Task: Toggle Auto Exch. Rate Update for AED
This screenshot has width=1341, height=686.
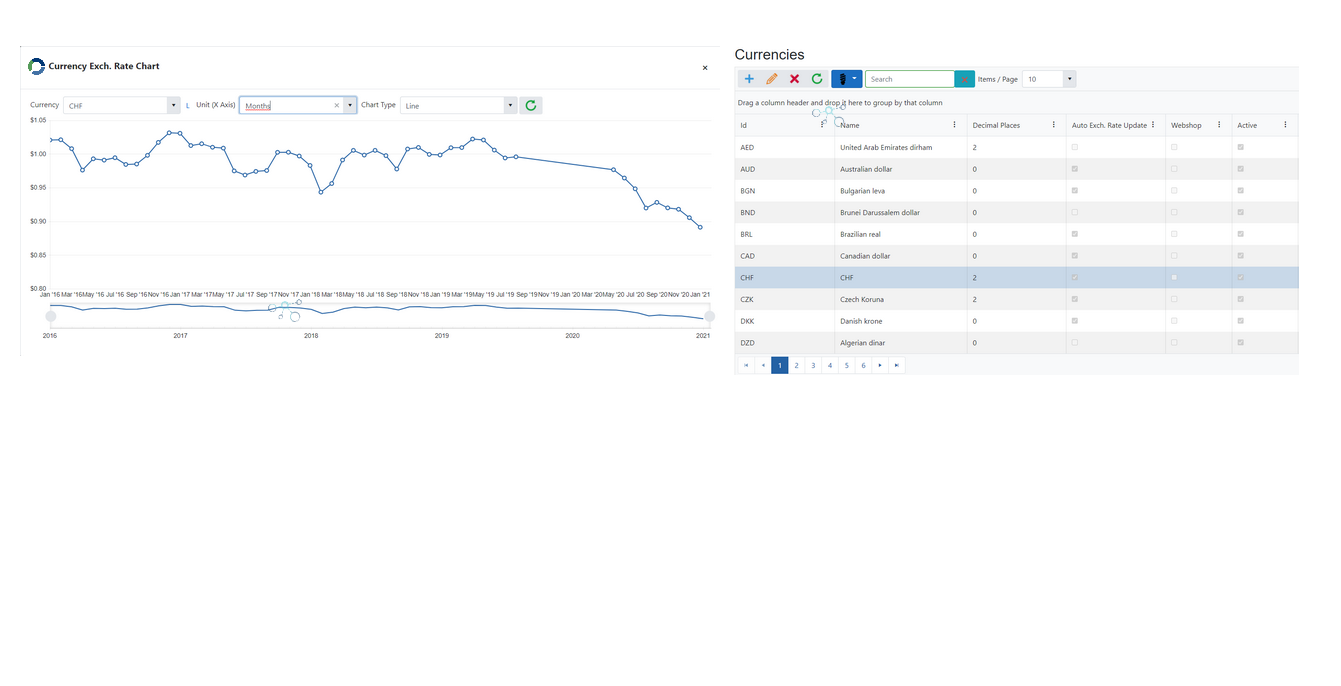Action: click(1075, 147)
